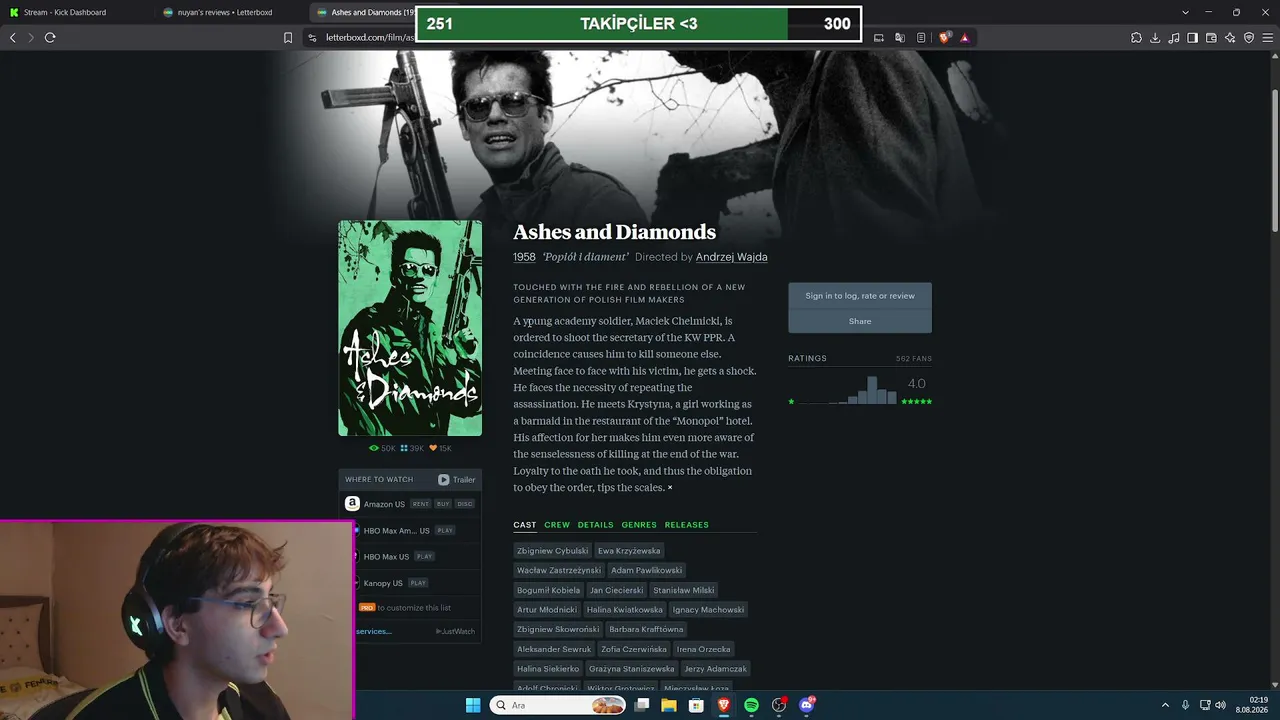Screen dimensions: 1280x720
Task: Click PLAY next to HBO Max US
Action: 425,557
